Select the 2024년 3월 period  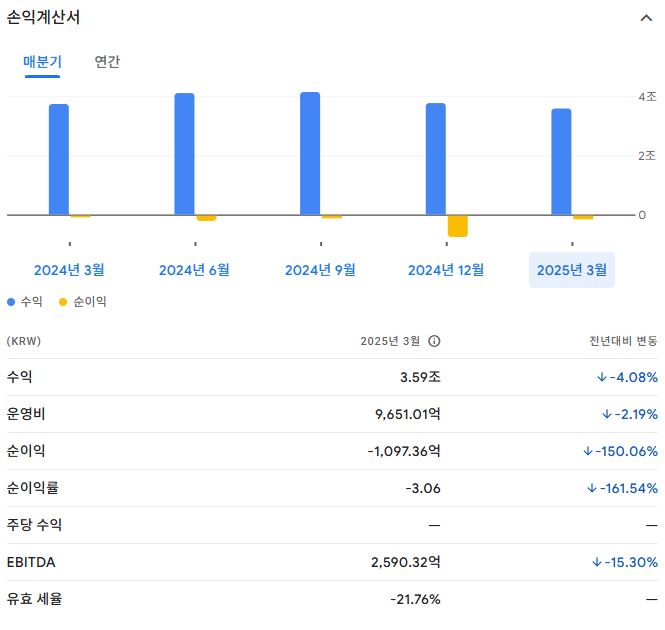[69, 270]
